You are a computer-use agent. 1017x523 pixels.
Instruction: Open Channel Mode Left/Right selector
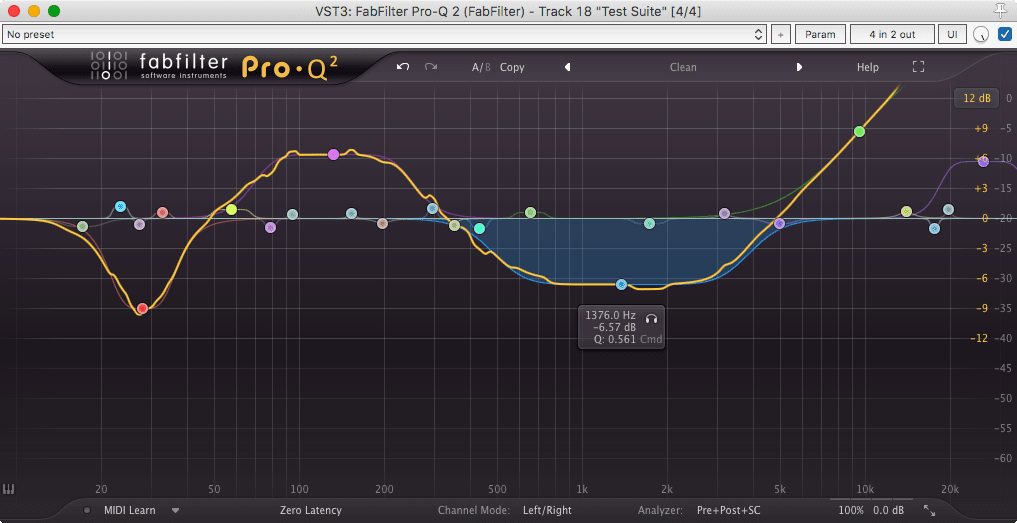coord(547,510)
